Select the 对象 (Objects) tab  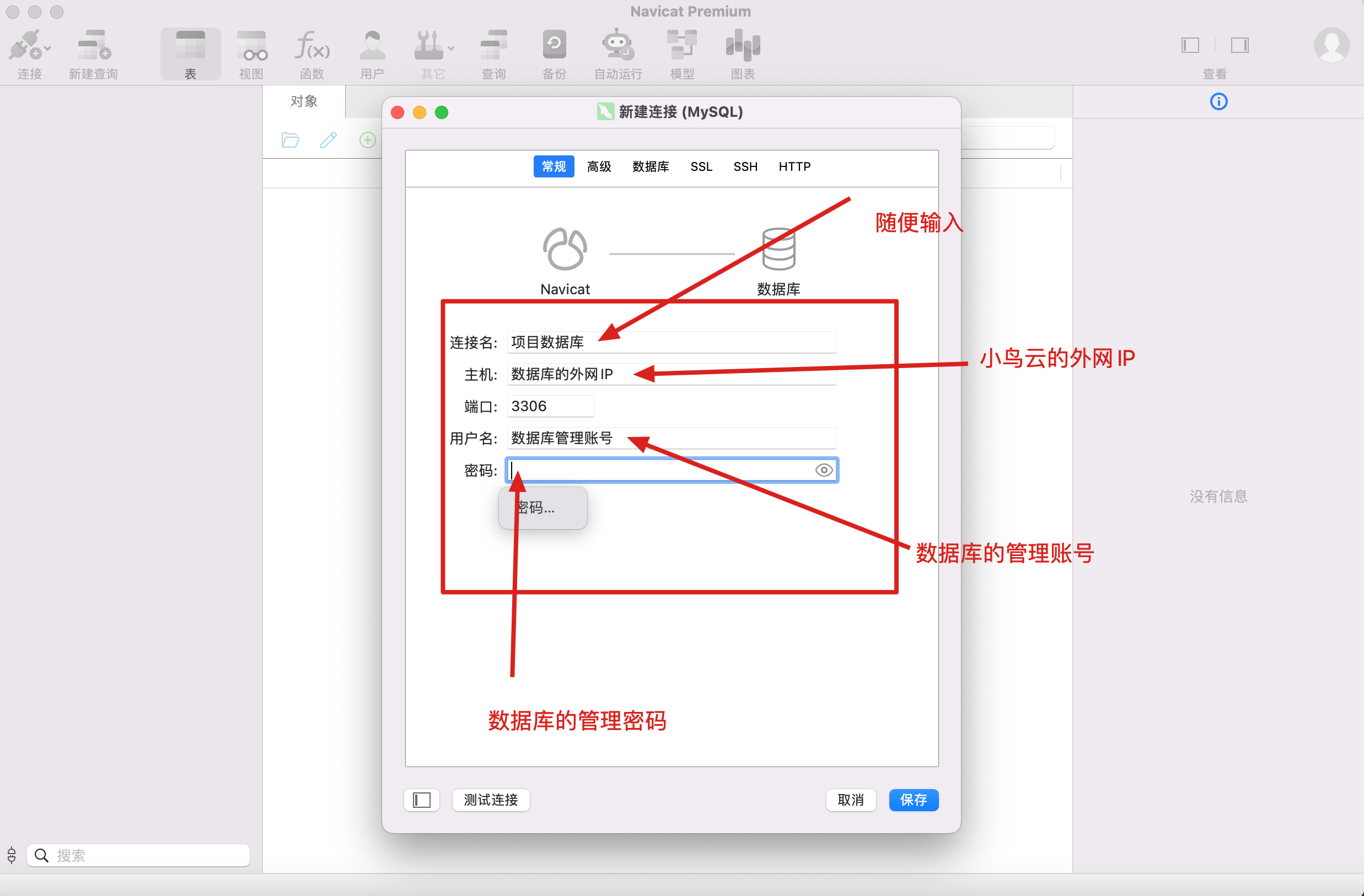point(304,101)
